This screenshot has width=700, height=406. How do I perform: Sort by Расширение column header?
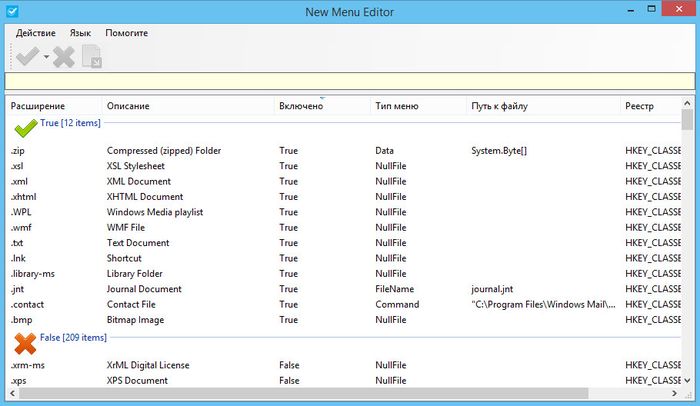(x=38, y=106)
